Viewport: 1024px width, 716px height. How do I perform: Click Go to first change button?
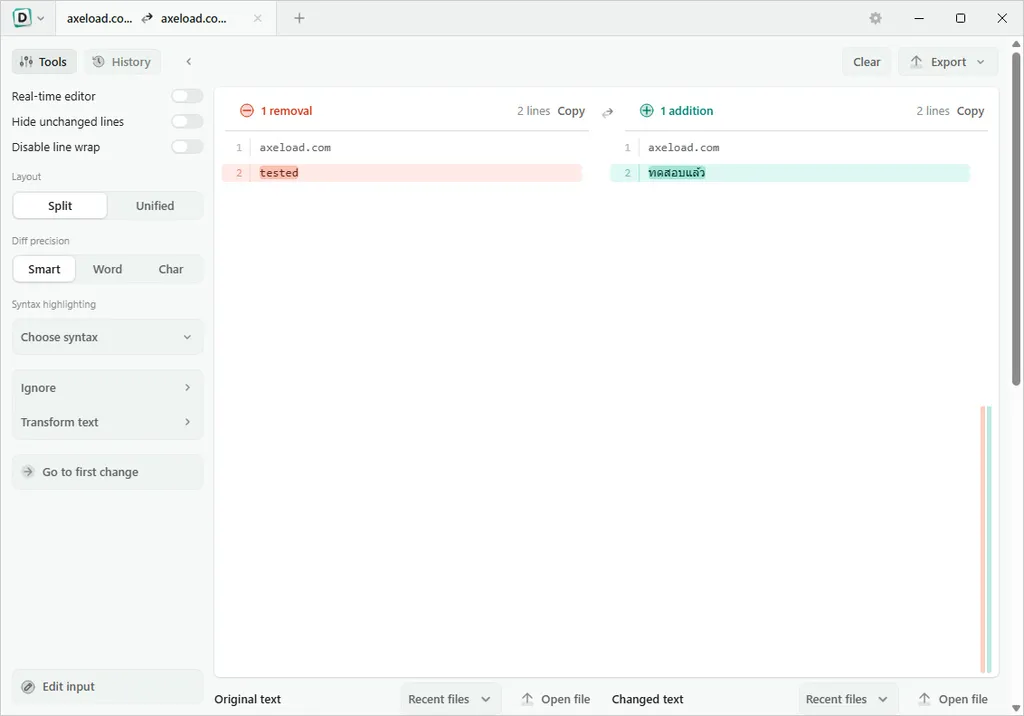click(x=108, y=472)
